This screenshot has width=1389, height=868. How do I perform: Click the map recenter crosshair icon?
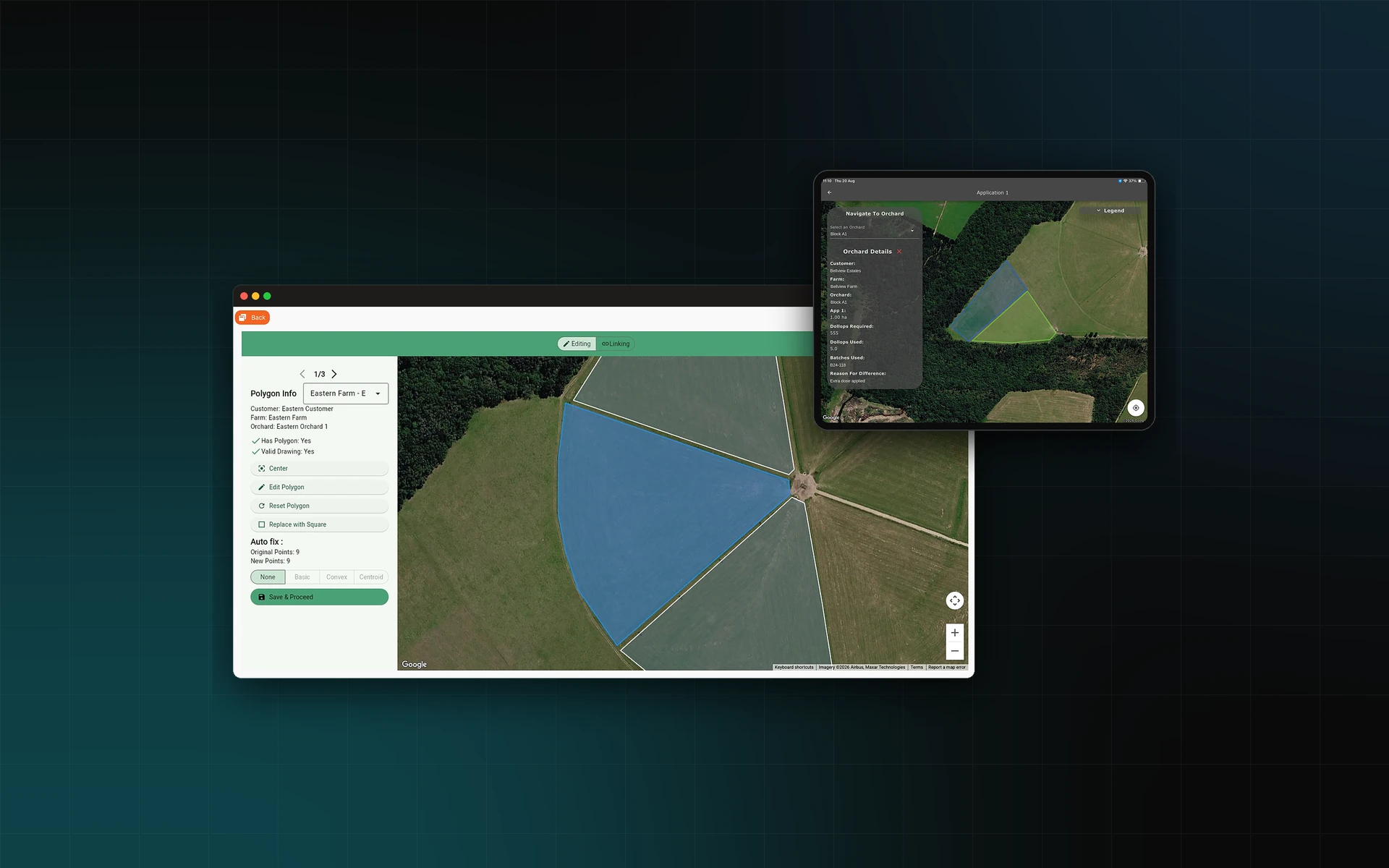[x=955, y=600]
